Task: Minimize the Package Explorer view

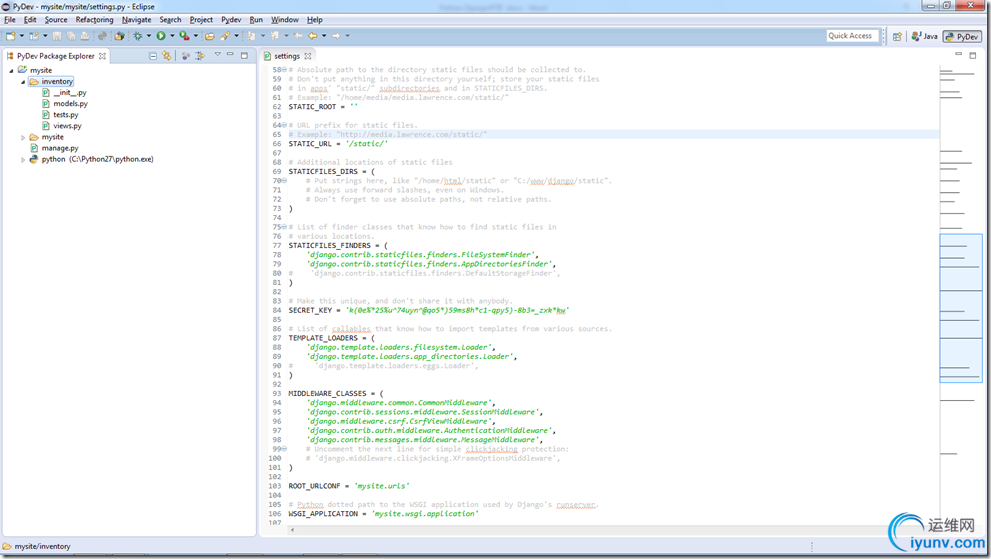Action: coord(231,55)
